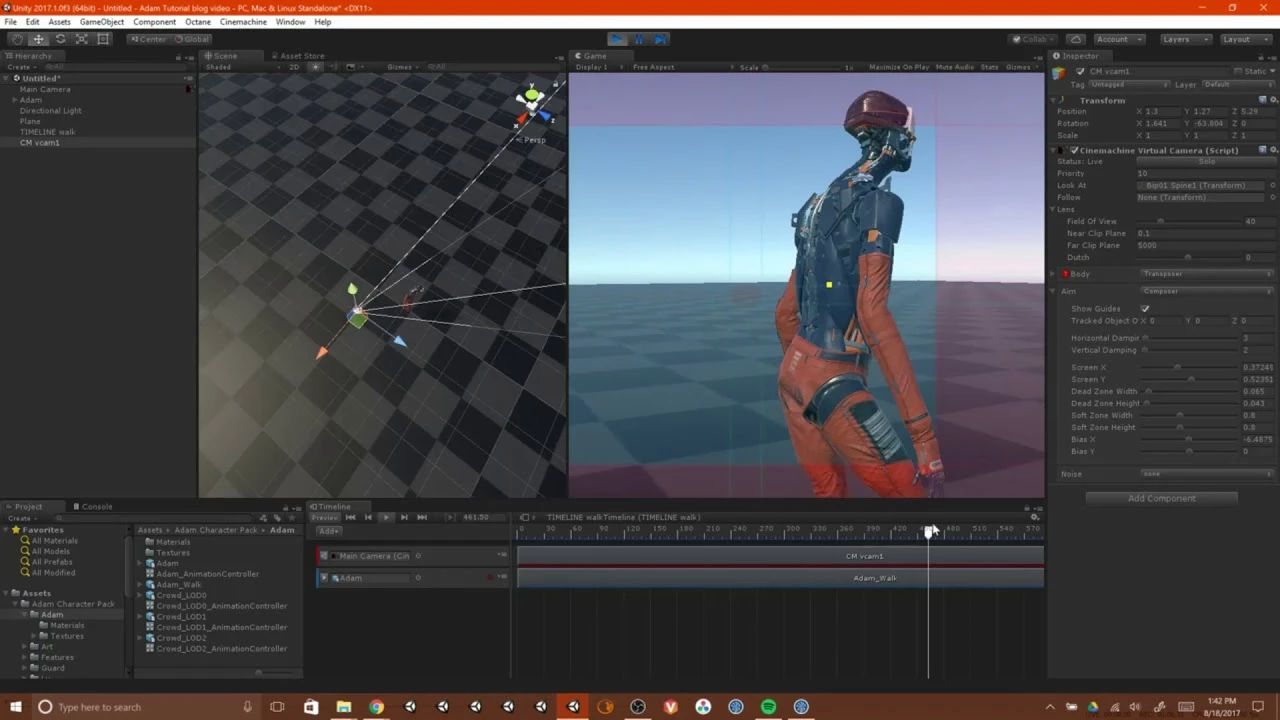
Task: Disable Cinemachine Virtual Camera script
Action: pos(1074,150)
